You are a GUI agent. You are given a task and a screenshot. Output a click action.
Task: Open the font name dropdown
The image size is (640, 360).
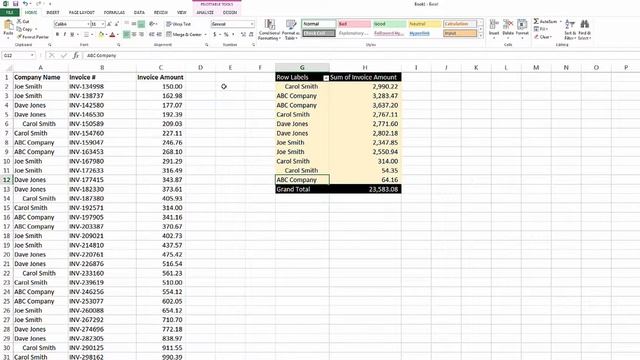pyautogui.click(x=88, y=24)
